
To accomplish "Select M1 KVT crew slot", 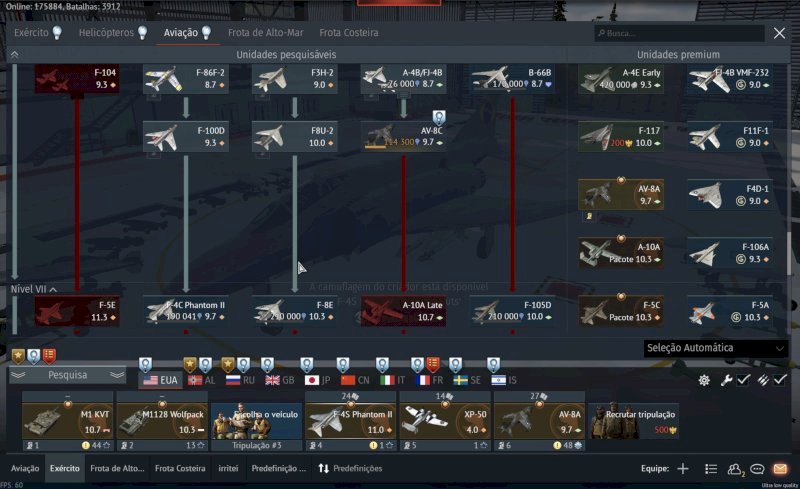I will pyautogui.click(x=67, y=422).
